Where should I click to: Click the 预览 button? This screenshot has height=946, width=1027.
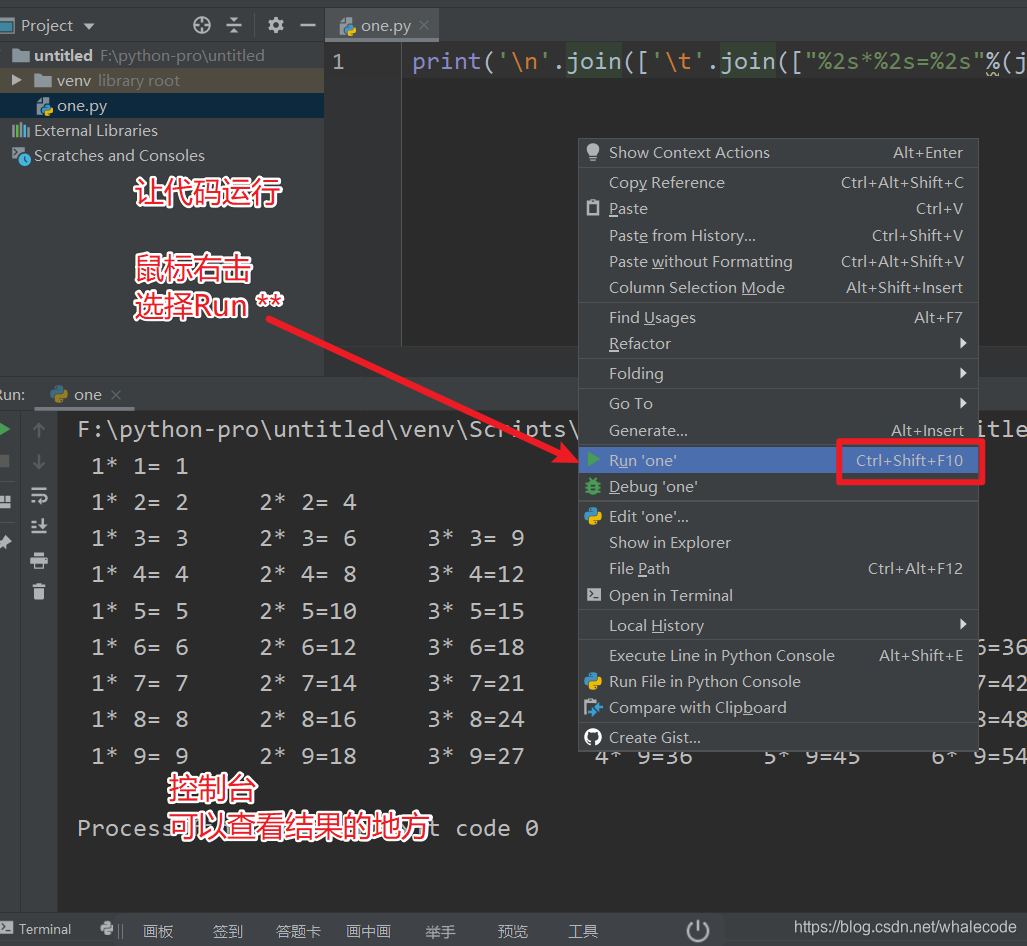tap(512, 932)
